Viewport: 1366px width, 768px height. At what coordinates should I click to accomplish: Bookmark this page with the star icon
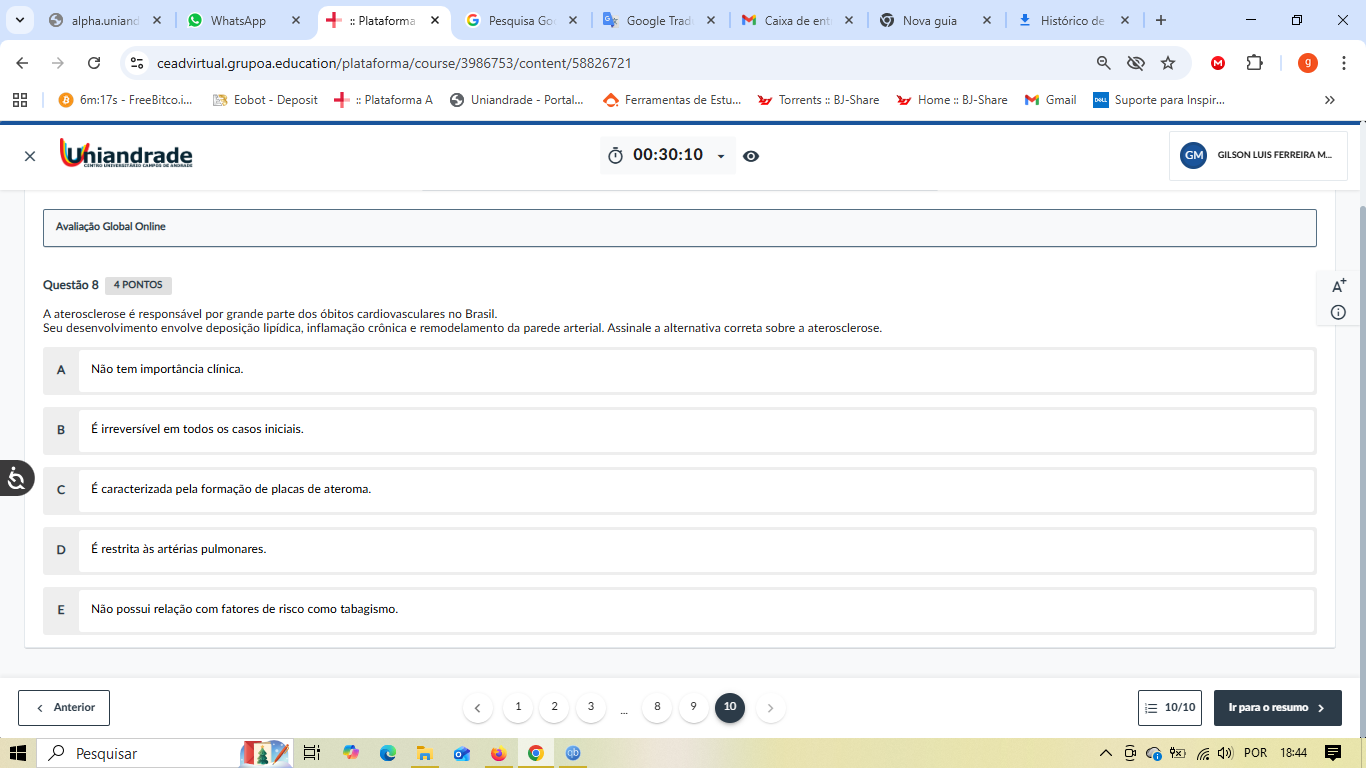click(x=1168, y=63)
